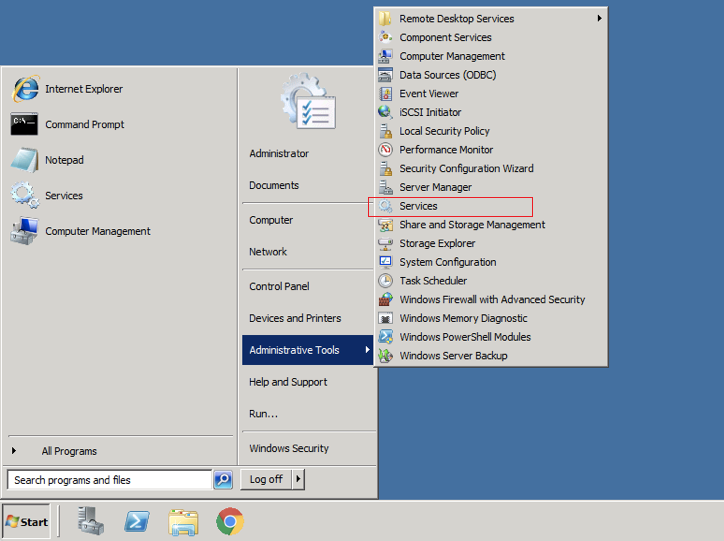
Task: Click the search magnifier button
Action: point(223,480)
